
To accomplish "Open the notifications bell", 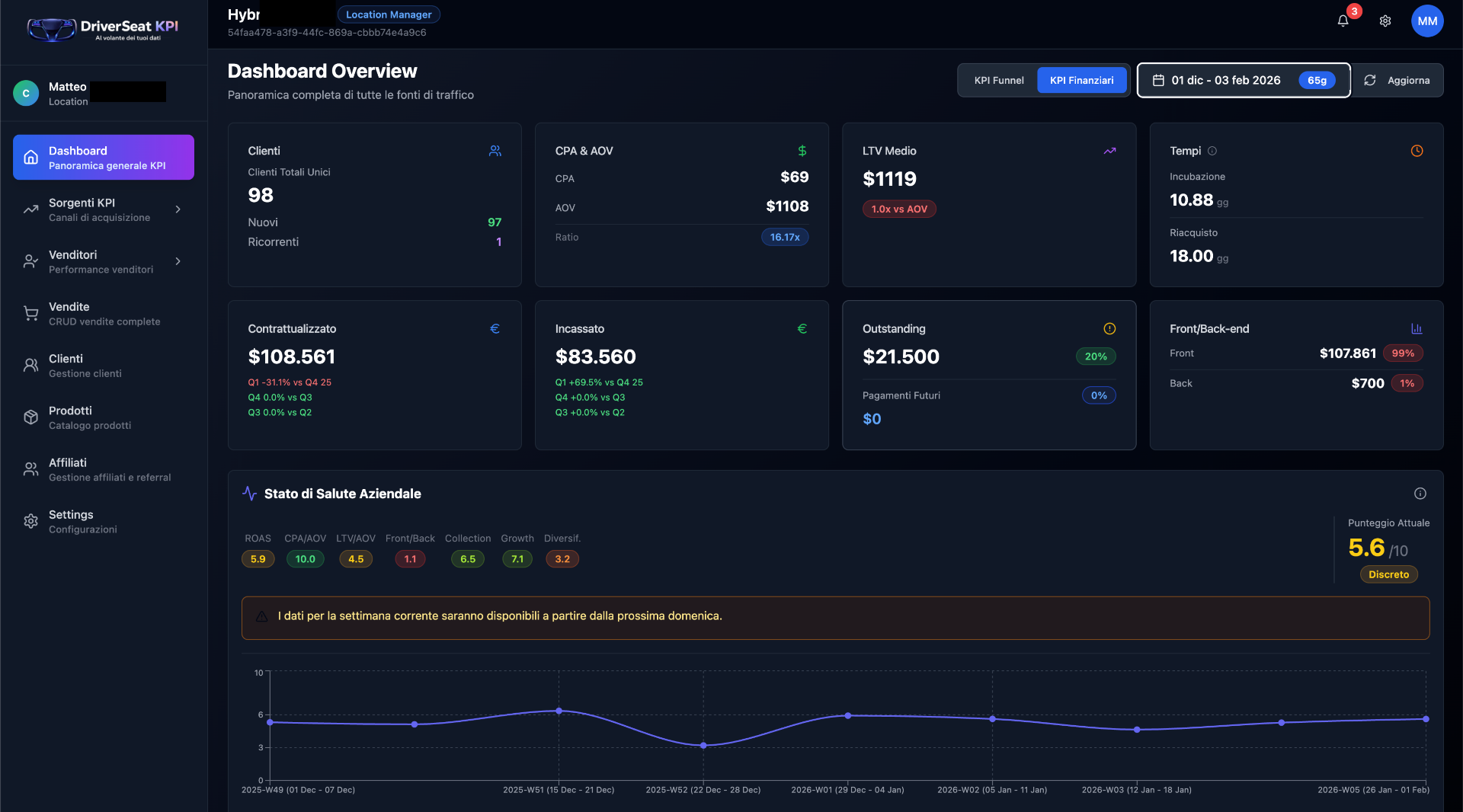I will click(x=1343, y=21).
